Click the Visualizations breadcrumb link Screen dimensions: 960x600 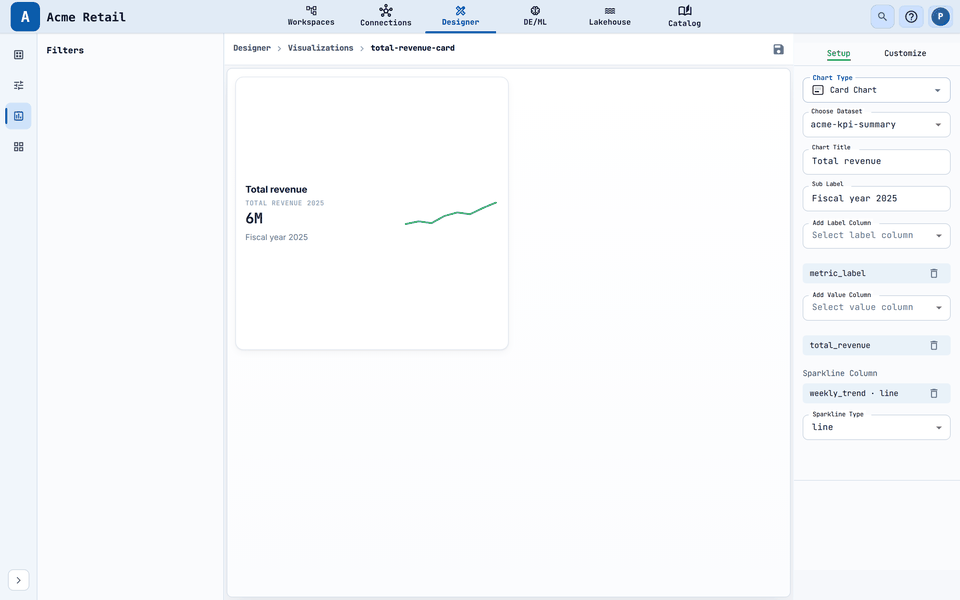[x=320, y=48]
